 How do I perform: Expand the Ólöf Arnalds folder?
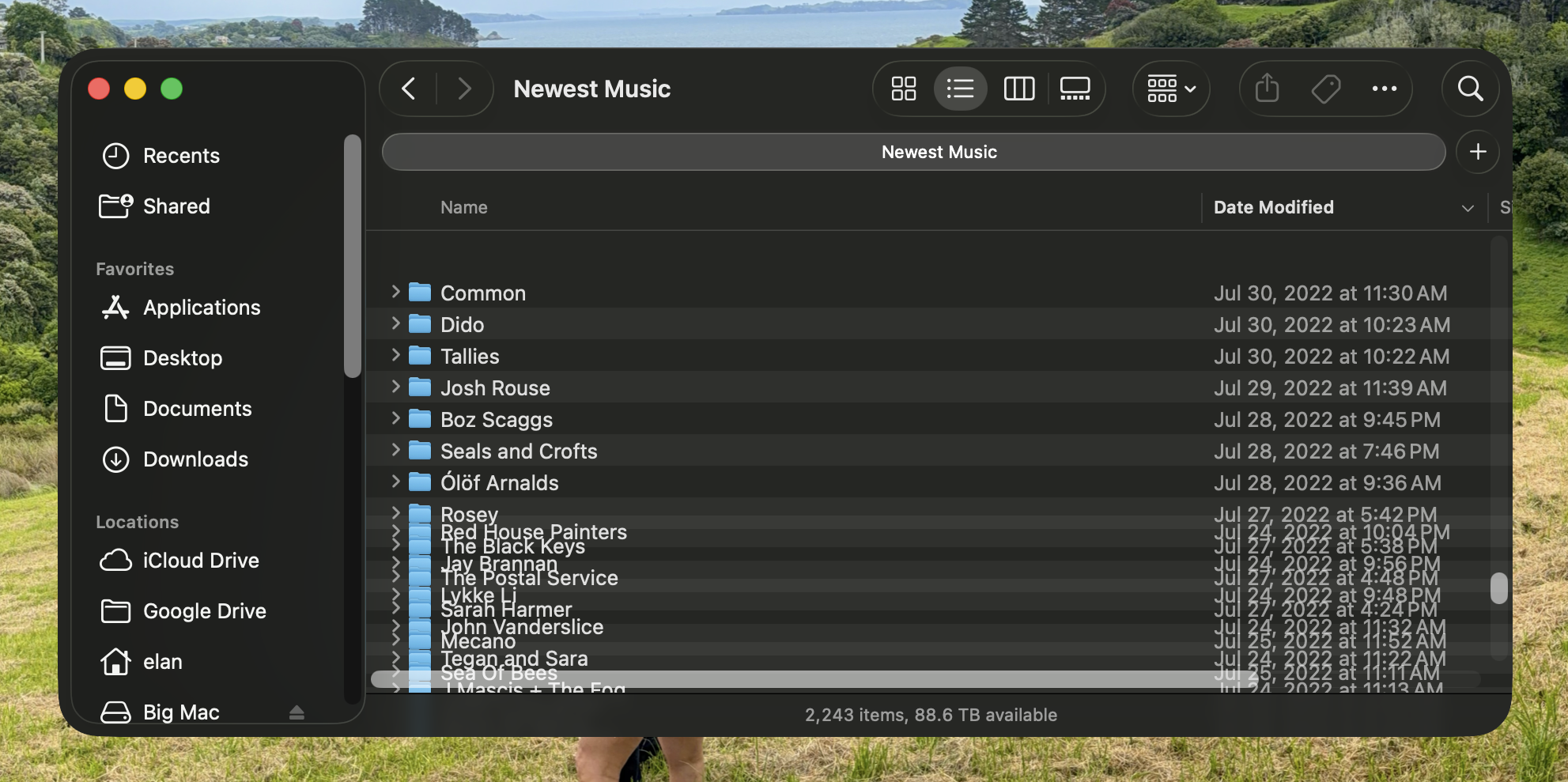click(395, 482)
